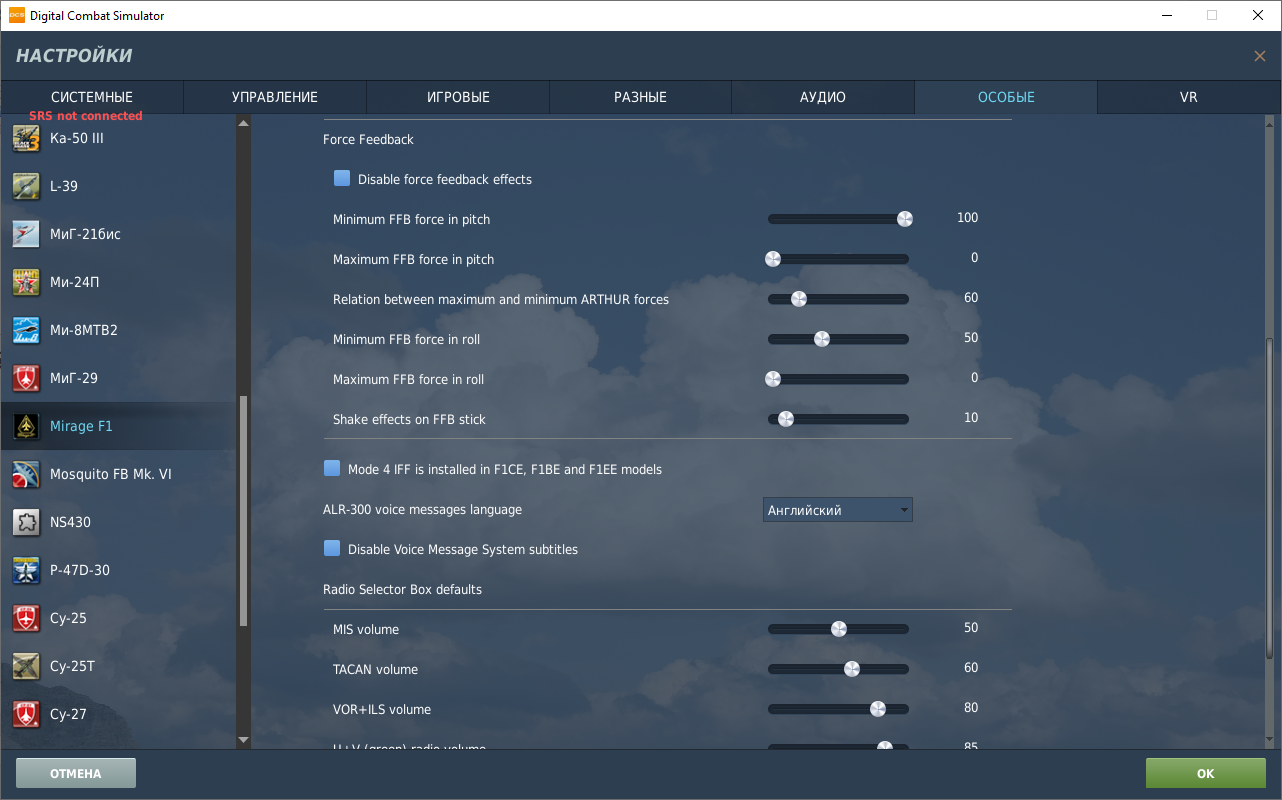Click the pitch minimum value 100

click(x=967, y=218)
